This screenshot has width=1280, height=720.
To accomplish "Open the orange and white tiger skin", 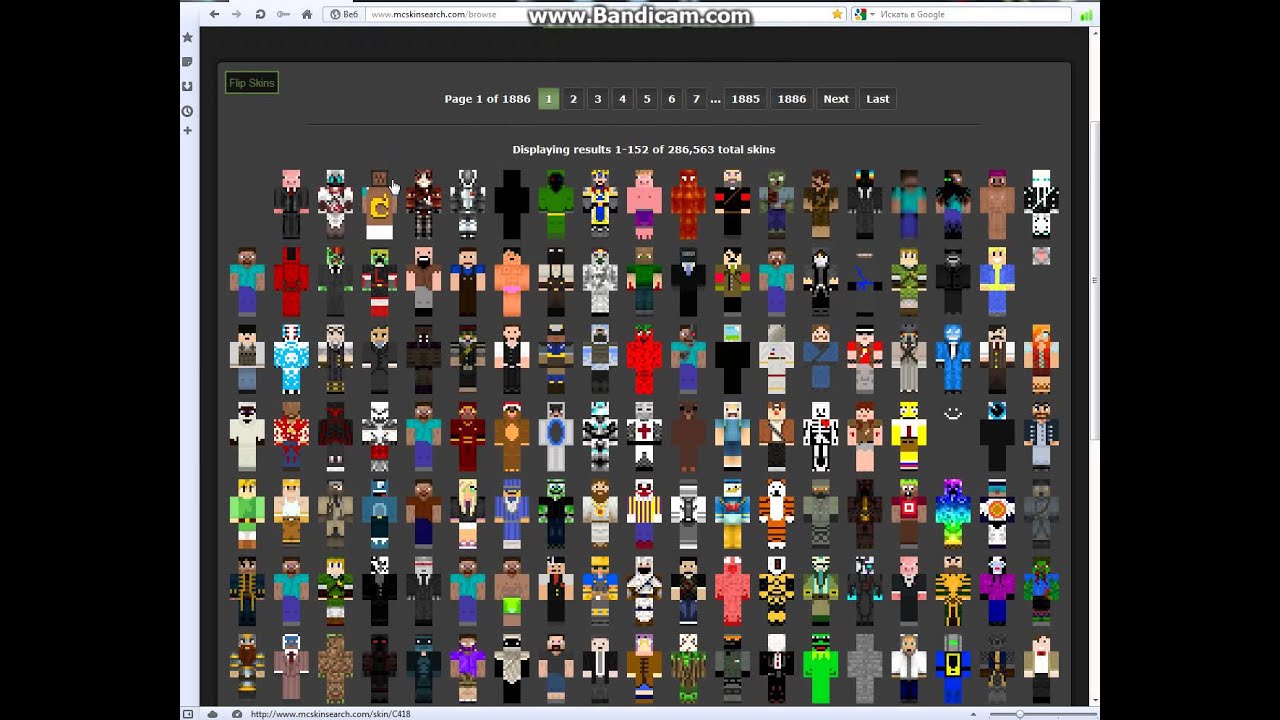I will tap(776, 513).
